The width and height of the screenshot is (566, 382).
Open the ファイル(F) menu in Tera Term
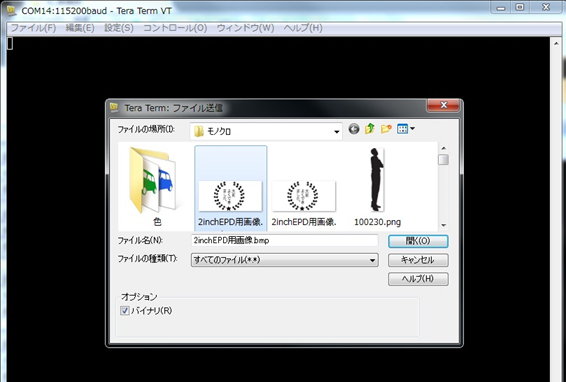(x=33, y=28)
